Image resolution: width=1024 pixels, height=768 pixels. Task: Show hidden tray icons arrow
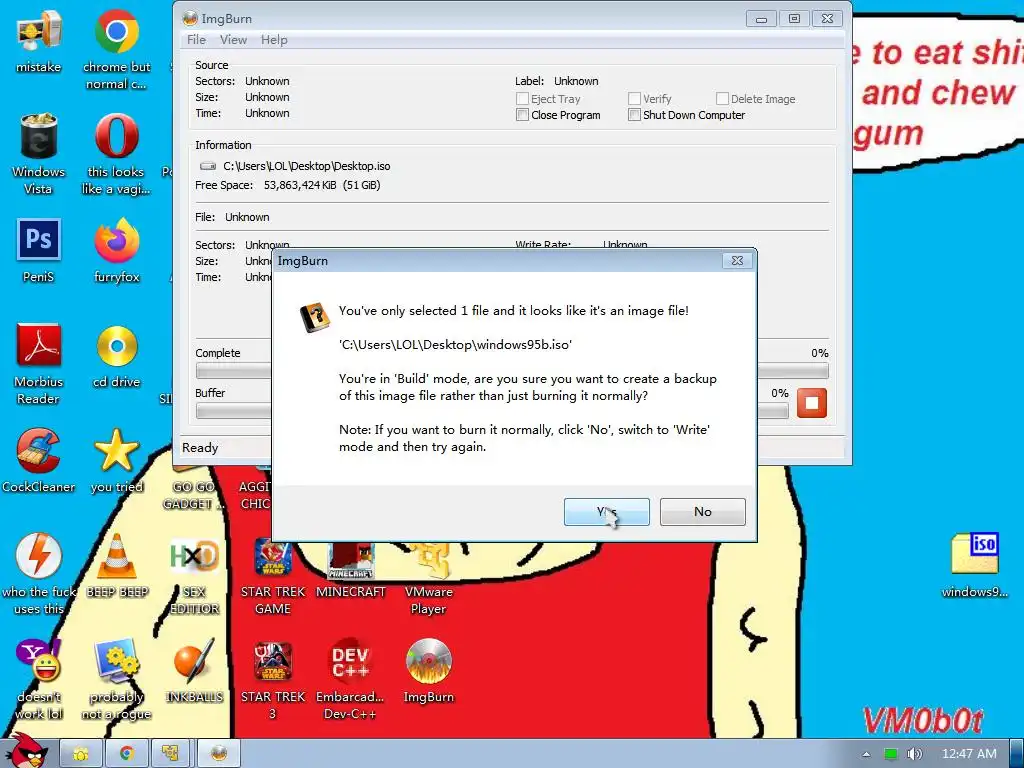click(866, 754)
